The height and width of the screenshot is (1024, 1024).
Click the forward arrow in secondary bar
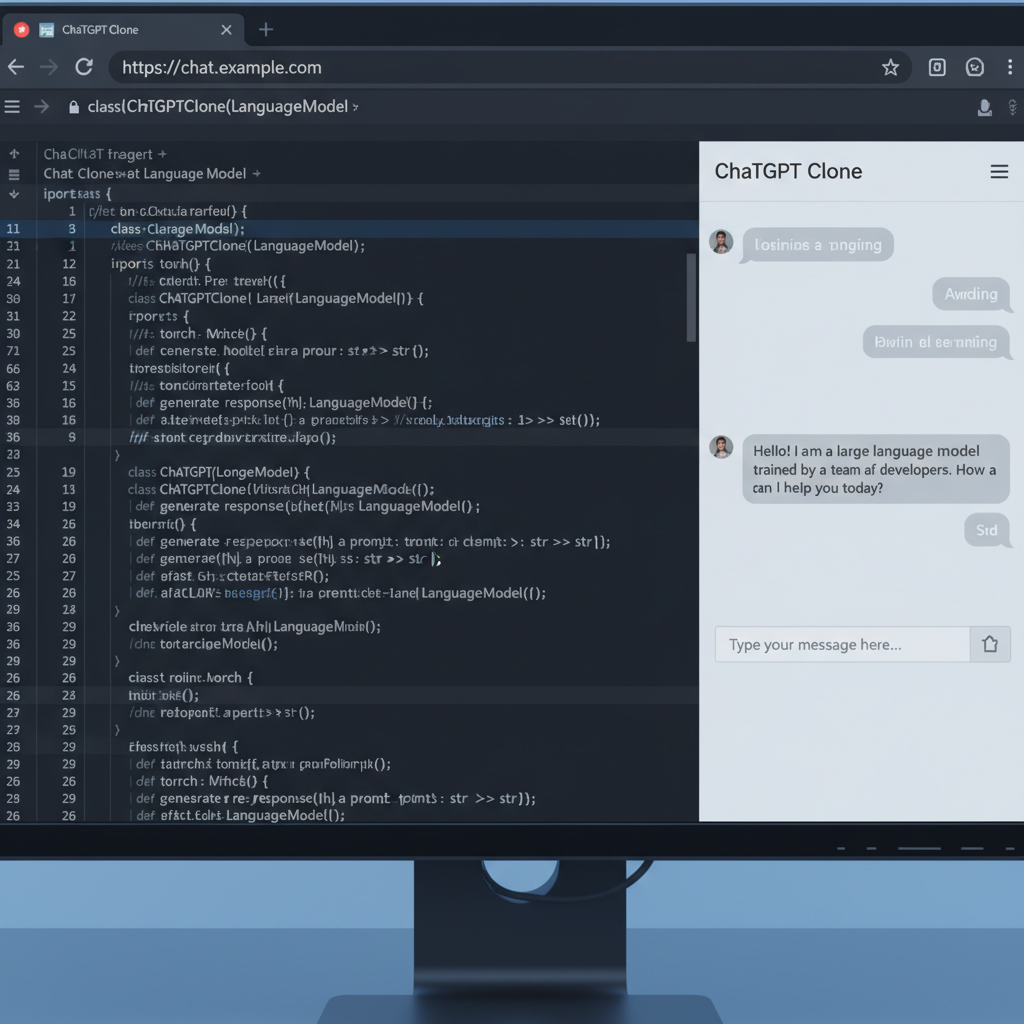pos(41,106)
